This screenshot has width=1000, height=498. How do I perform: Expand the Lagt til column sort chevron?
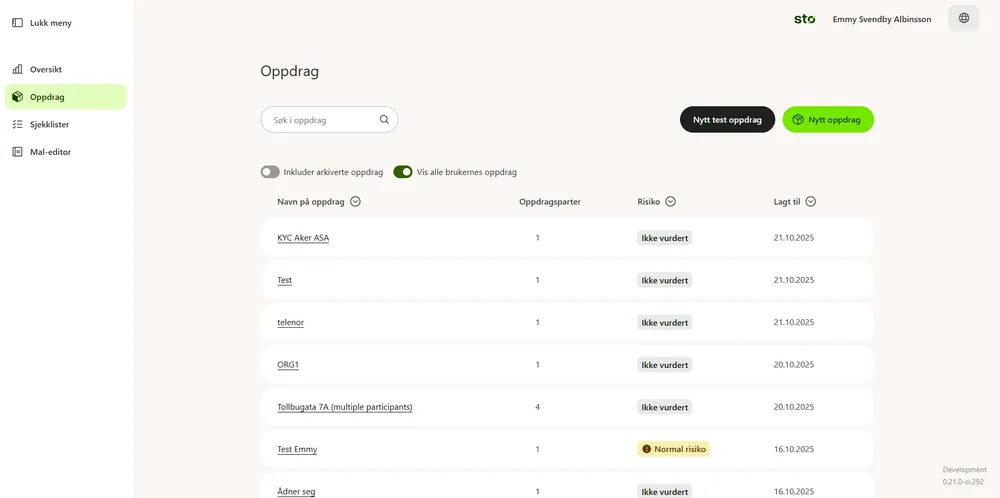[811, 201]
